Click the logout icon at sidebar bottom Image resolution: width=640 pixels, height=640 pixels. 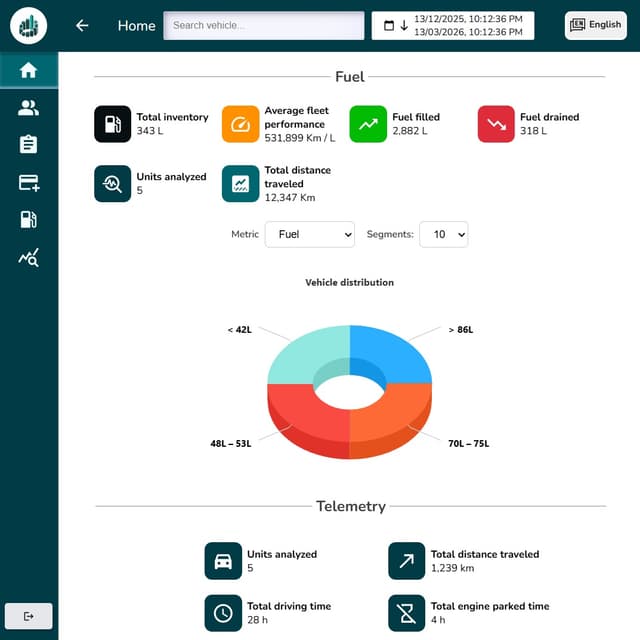tap(28, 616)
